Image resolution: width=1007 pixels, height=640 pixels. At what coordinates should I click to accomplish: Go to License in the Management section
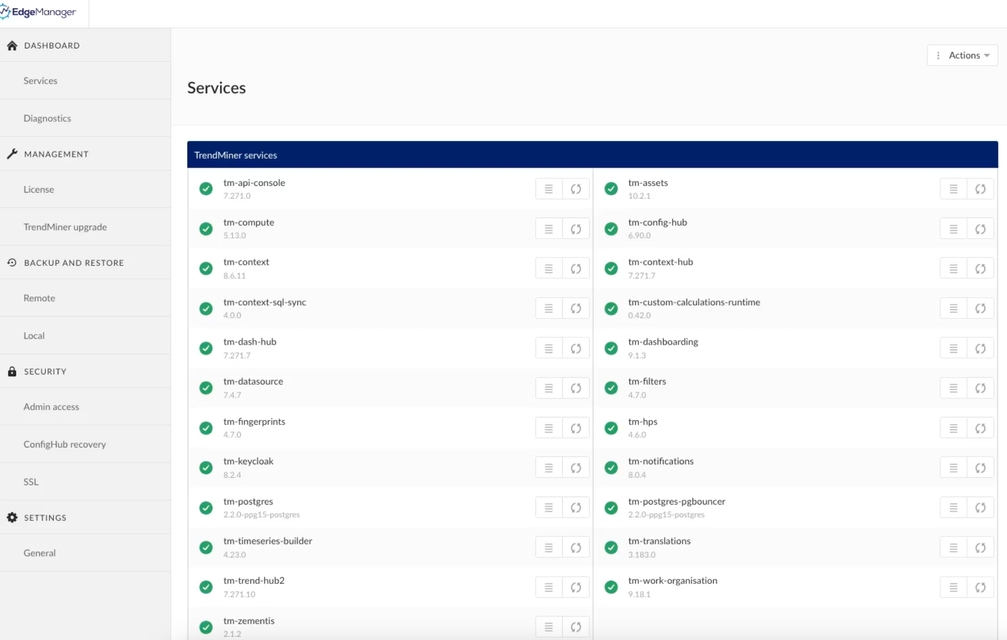click(x=39, y=189)
